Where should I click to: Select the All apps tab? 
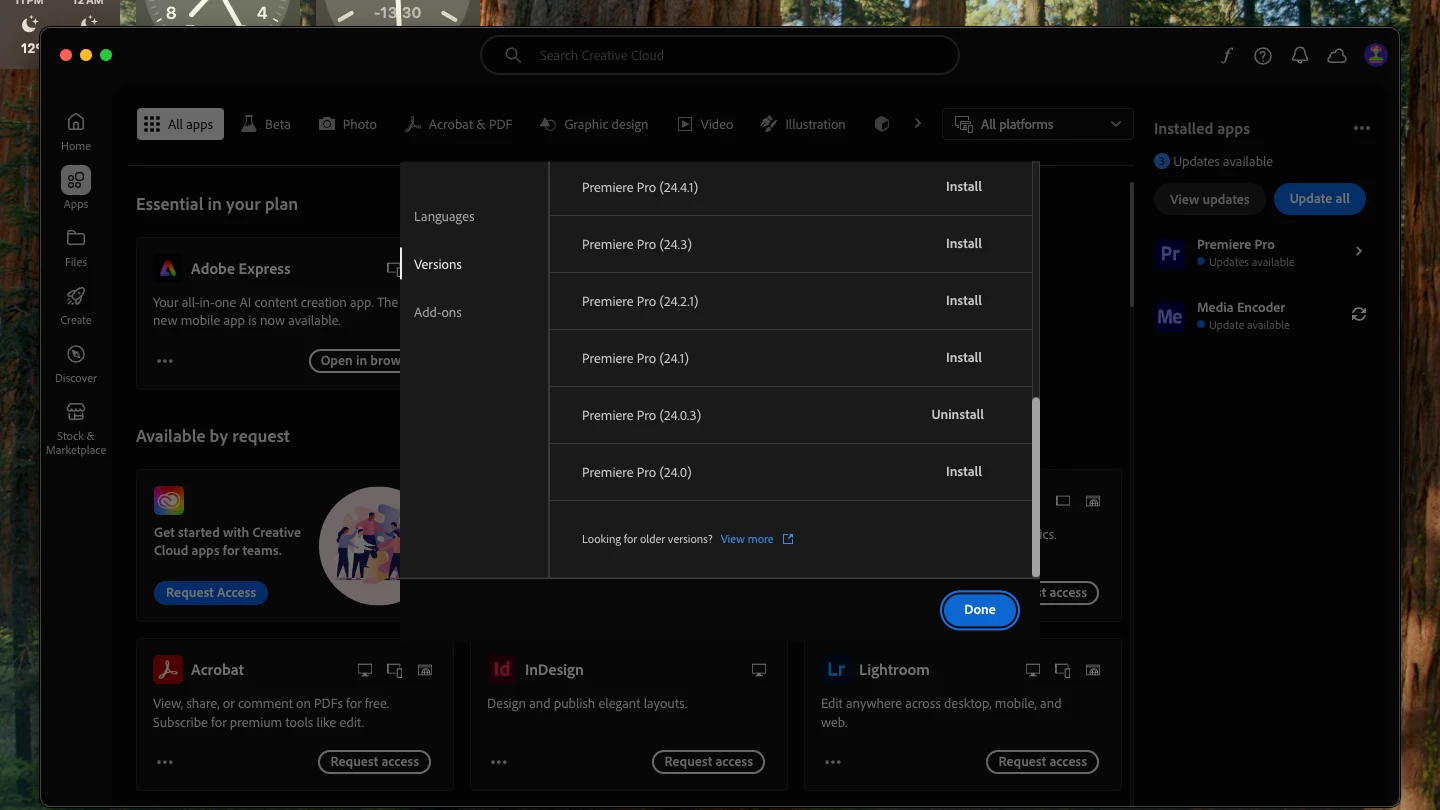pyautogui.click(x=180, y=124)
